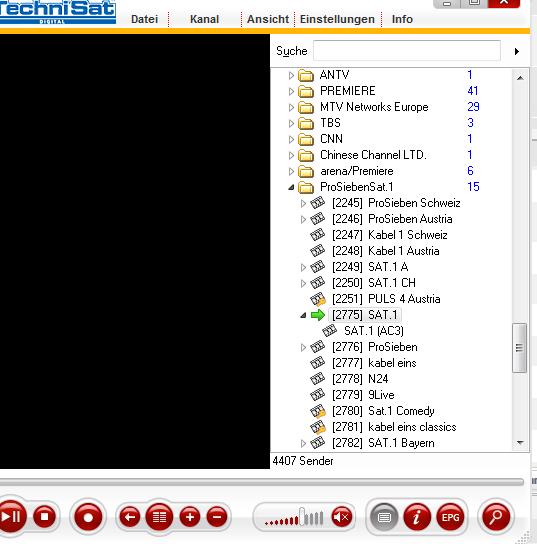Screen dimensions: 537x544
Task: Click the film icon for kabel eins
Action: coord(317,363)
